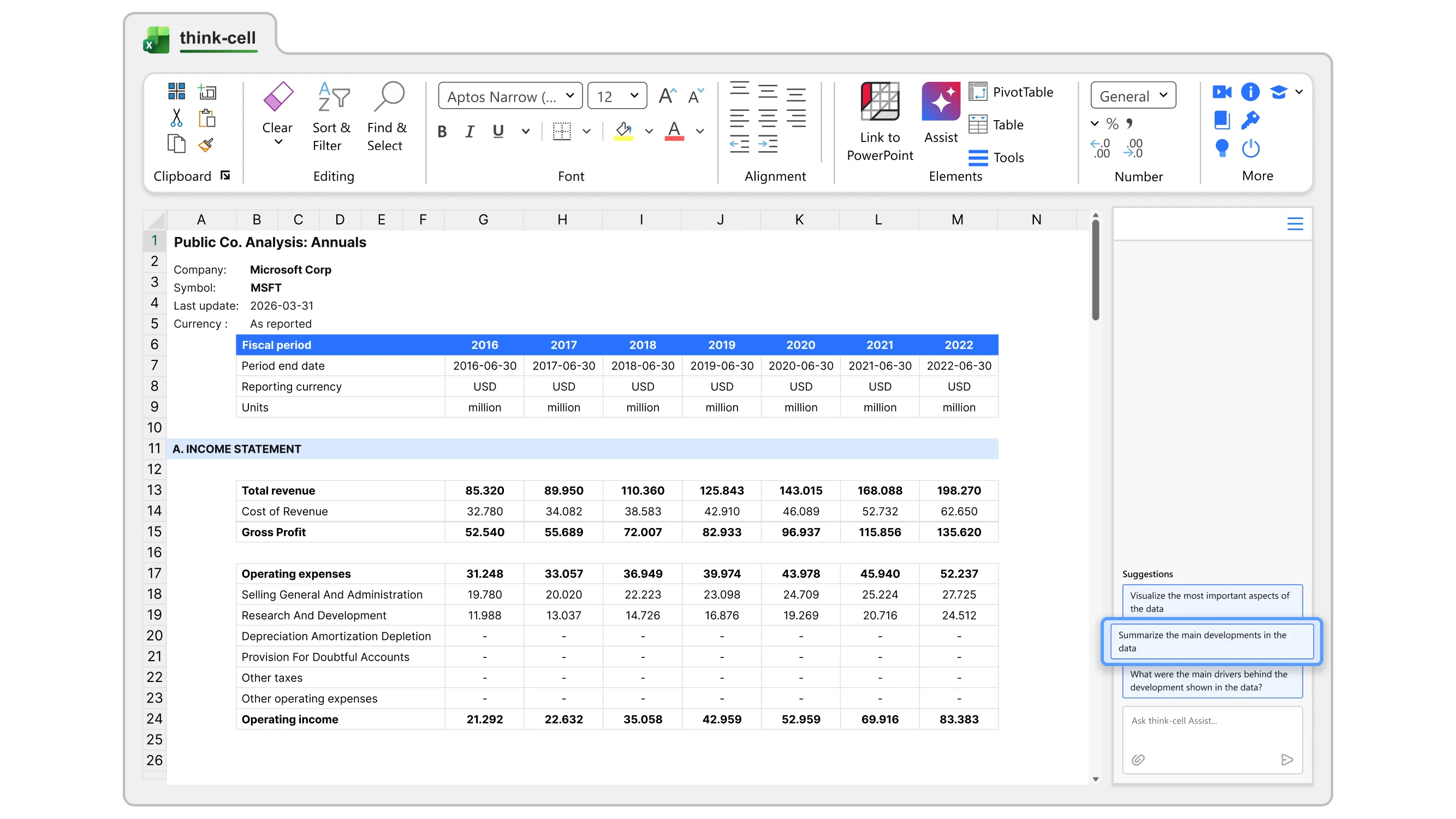Click the power icon in More group
Screen dimensions: 1456x819
point(1250,148)
